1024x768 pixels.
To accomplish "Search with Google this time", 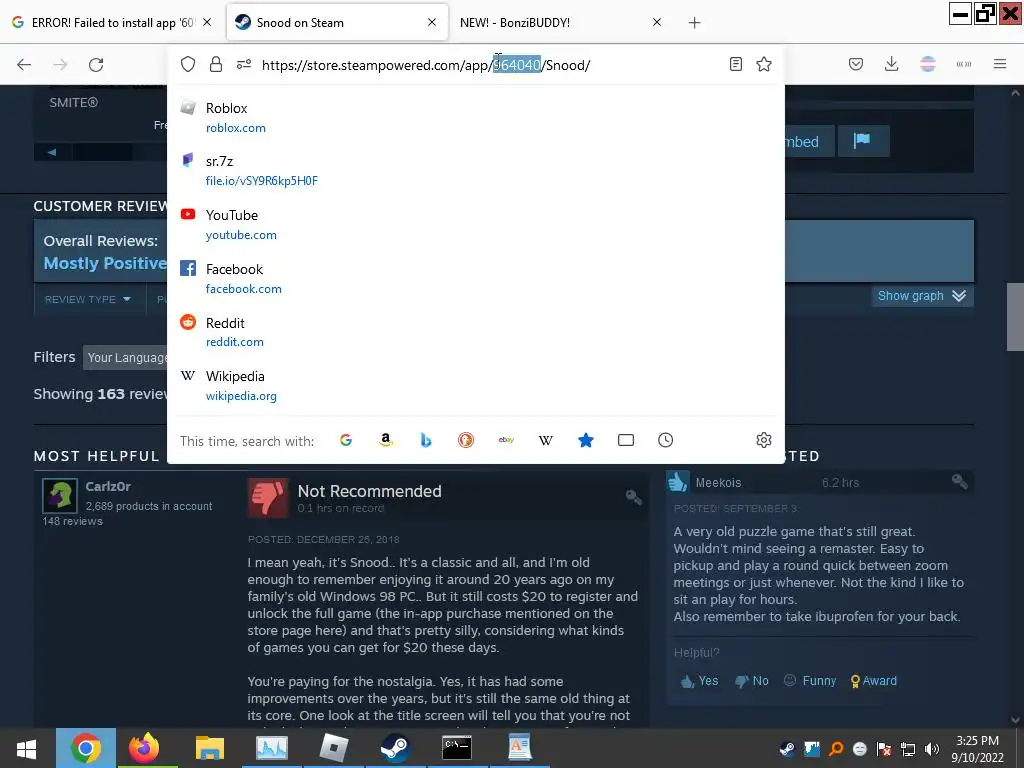I will coord(346,440).
